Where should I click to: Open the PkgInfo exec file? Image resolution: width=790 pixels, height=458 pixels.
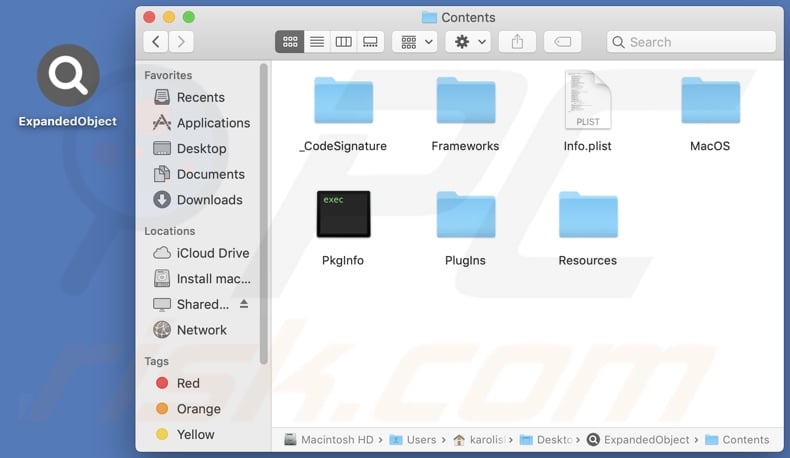(x=343, y=214)
